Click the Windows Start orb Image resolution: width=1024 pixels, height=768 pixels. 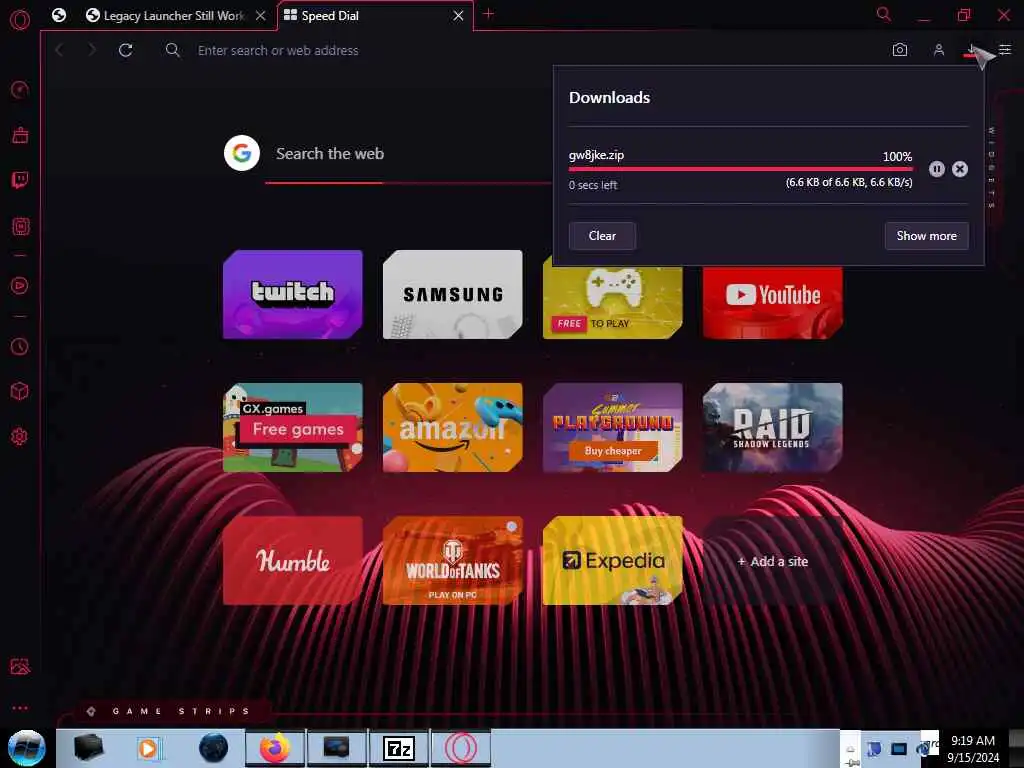27,748
